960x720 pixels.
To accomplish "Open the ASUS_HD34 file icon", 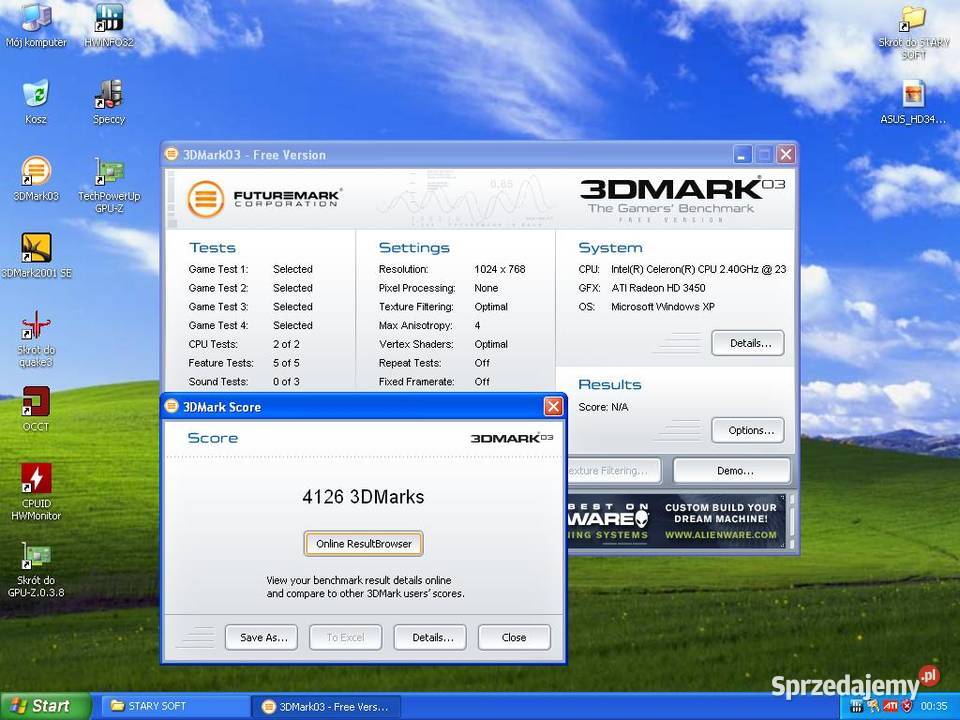I will click(x=913, y=95).
